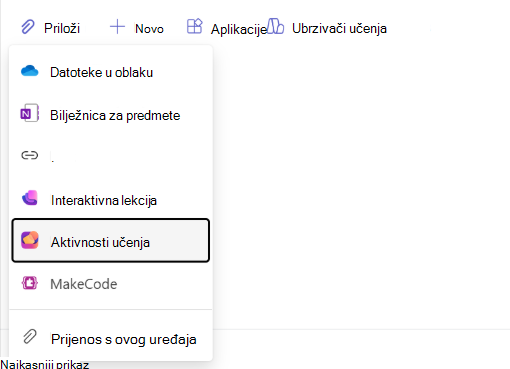Image resolution: width=510 pixels, height=369 pixels.
Task: Open Ubrzivači učenja
Action: [339, 29]
